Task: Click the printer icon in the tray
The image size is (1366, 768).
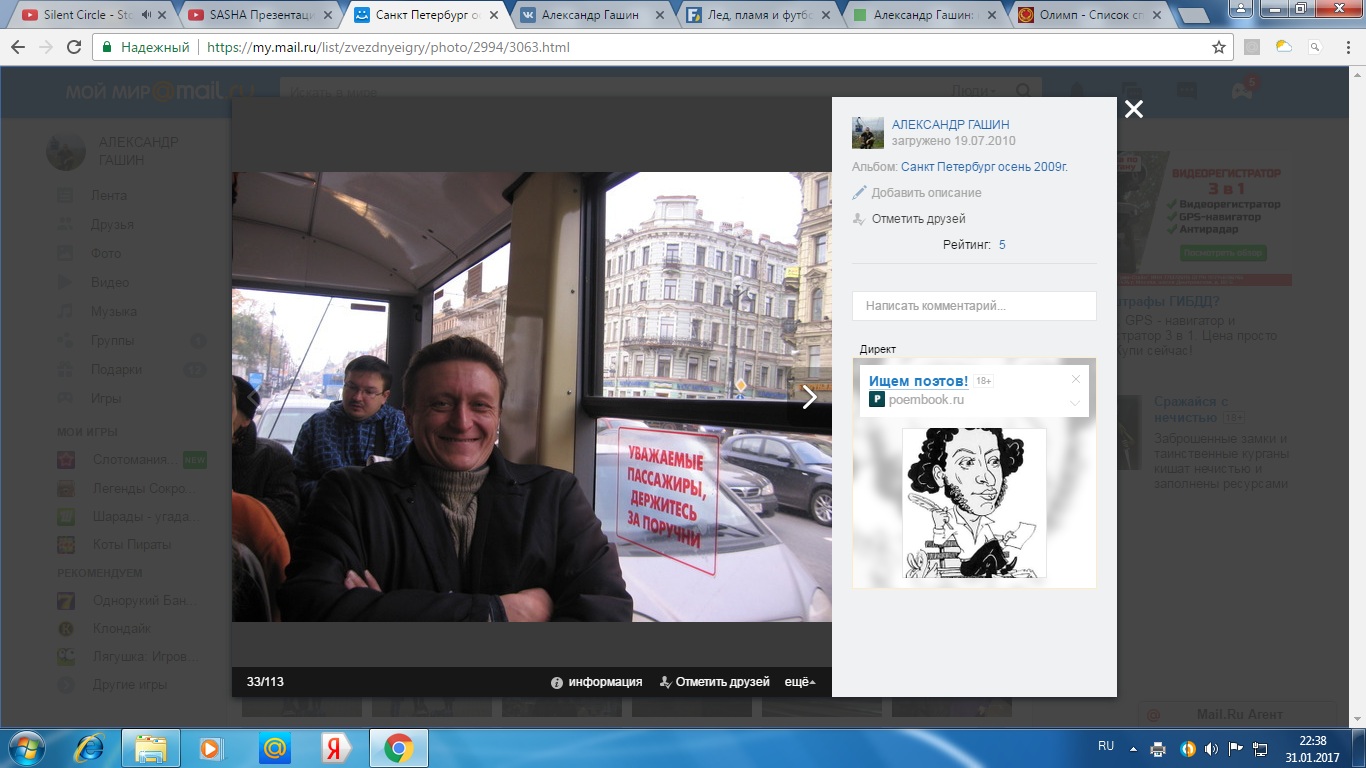Action: pyautogui.click(x=1158, y=748)
